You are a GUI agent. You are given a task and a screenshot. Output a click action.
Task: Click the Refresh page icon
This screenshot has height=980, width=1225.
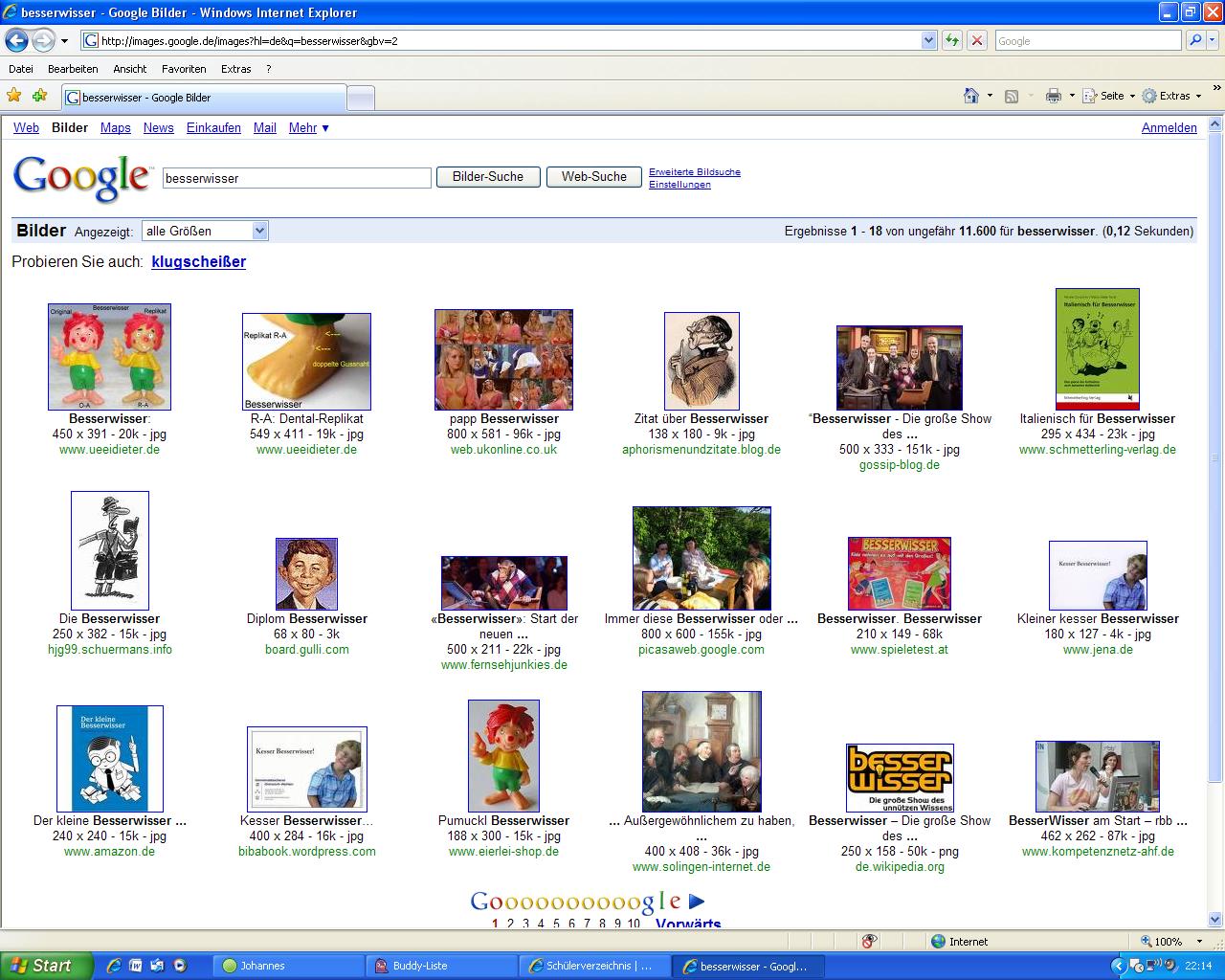coord(951,40)
